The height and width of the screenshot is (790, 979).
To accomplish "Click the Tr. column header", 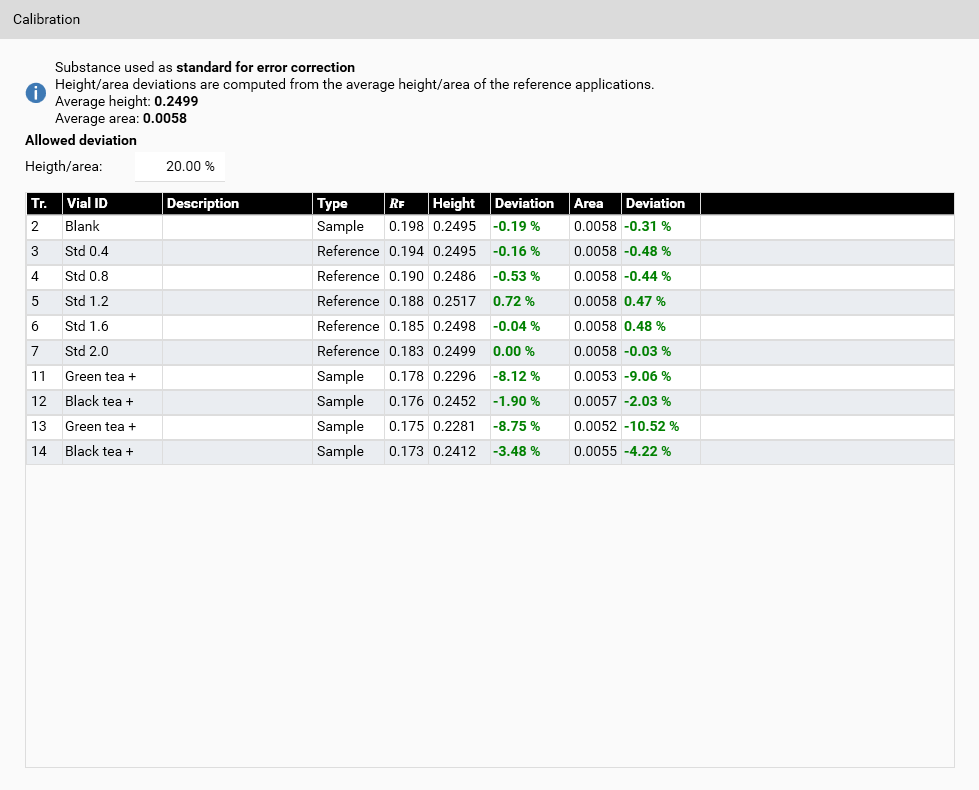I will [x=43, y=203].
